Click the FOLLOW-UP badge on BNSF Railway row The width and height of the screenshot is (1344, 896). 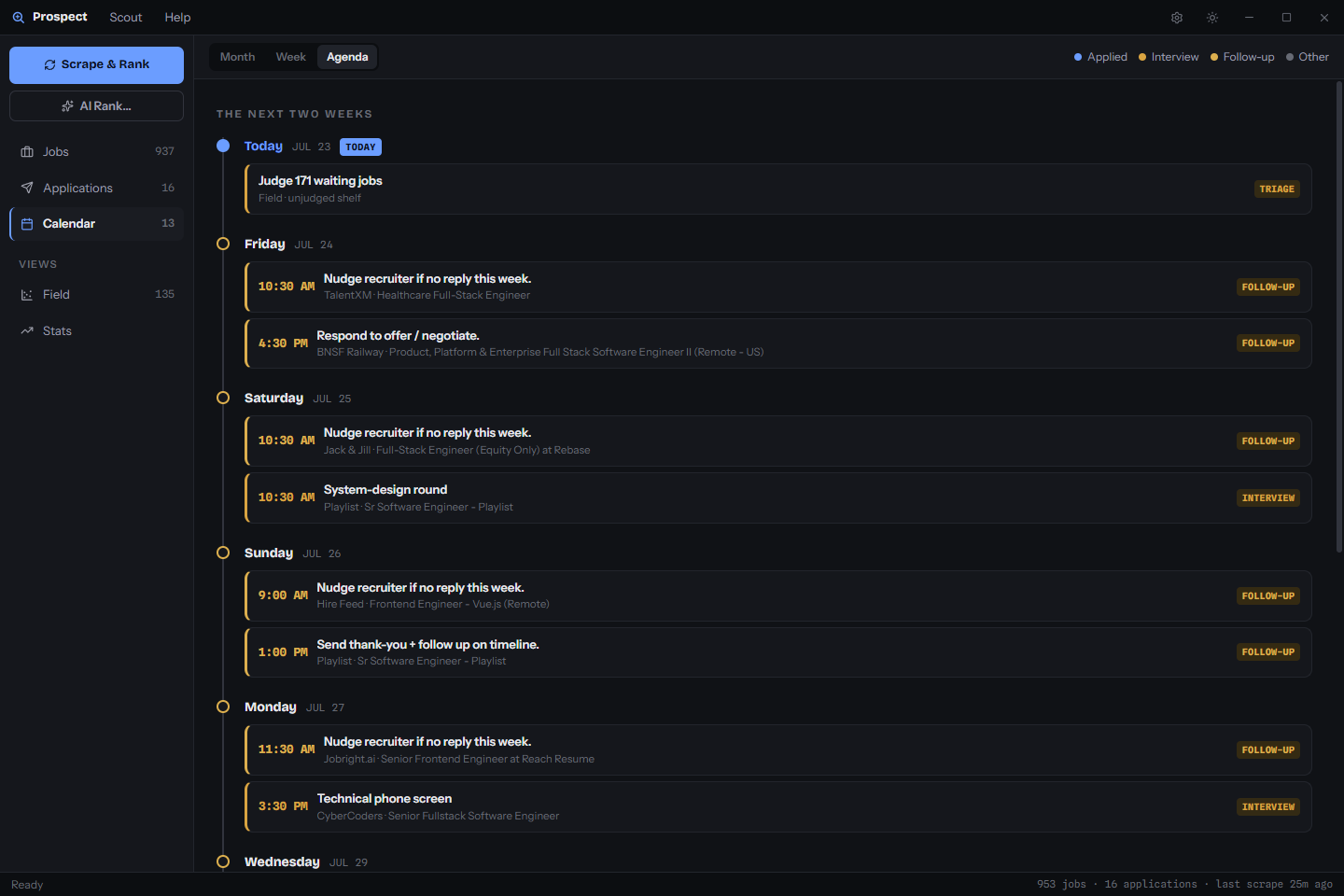1268,343
